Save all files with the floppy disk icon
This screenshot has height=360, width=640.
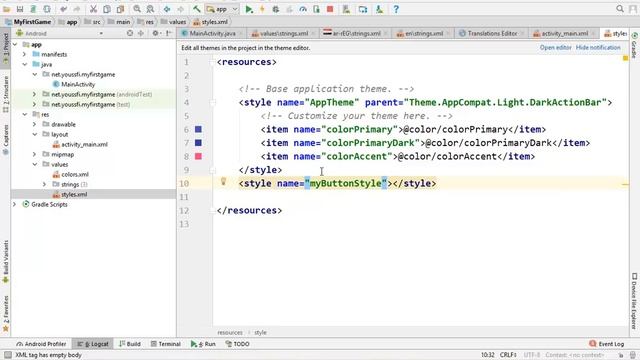(x=20, y=9)
